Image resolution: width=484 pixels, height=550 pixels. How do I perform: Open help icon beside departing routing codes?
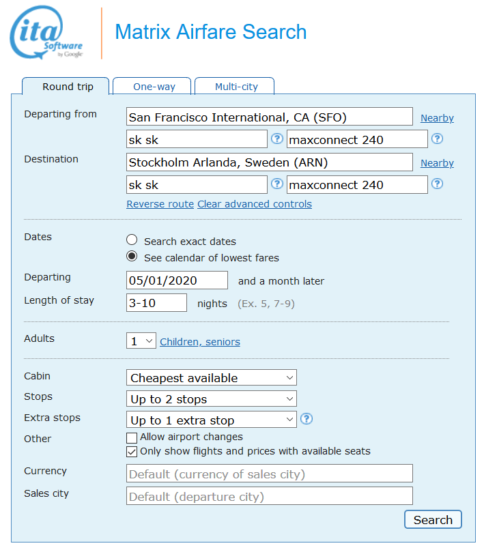[277, 139]
